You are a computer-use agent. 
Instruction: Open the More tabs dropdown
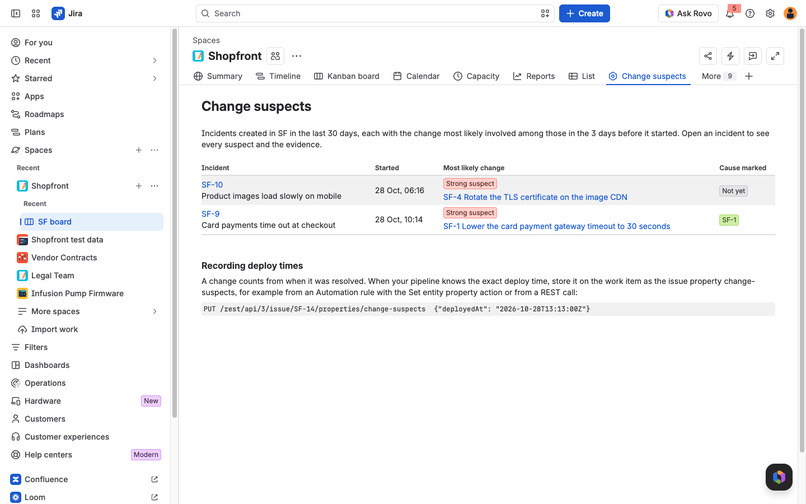(x=718, y=76)
